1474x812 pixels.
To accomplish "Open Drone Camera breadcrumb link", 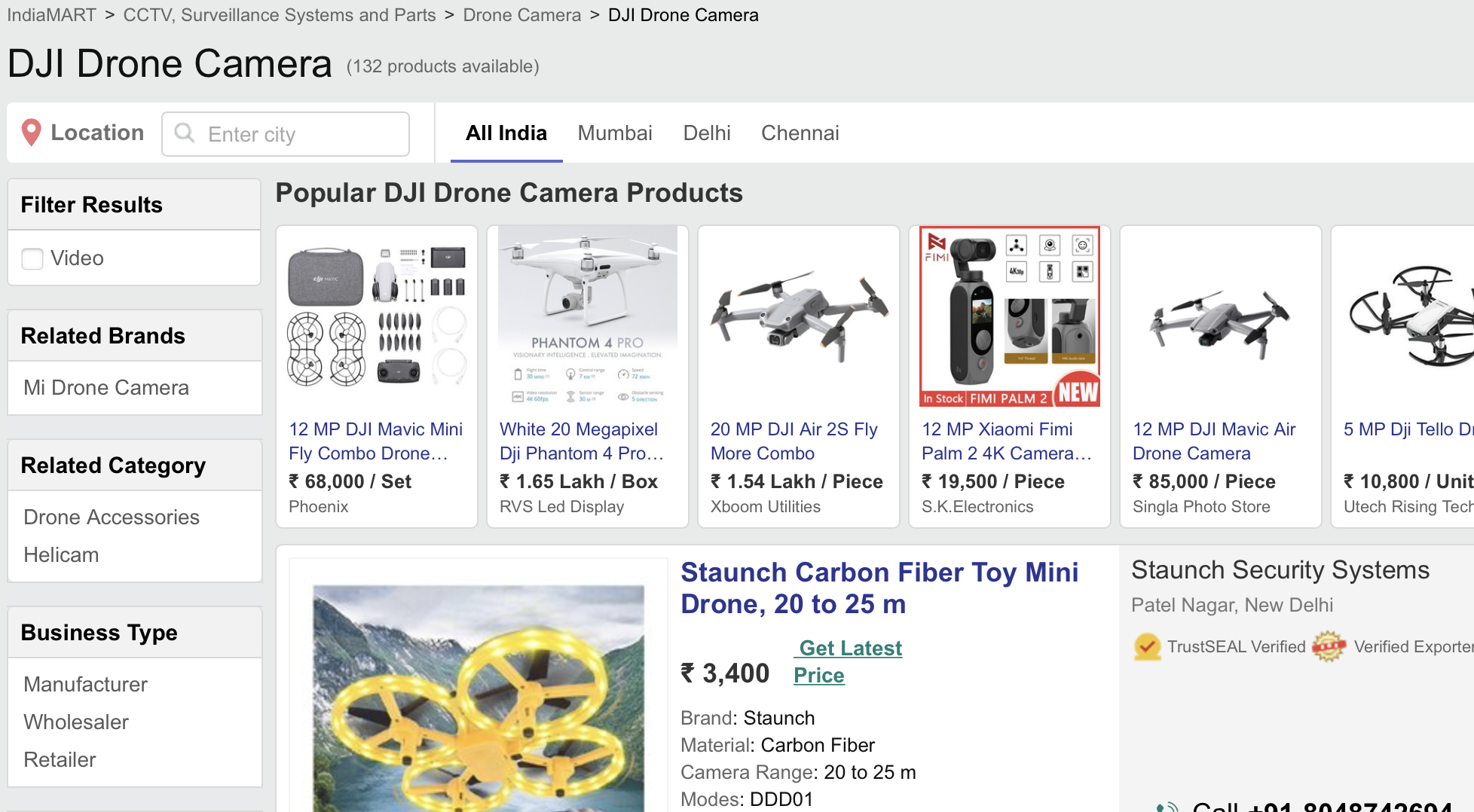I will 522,15.
